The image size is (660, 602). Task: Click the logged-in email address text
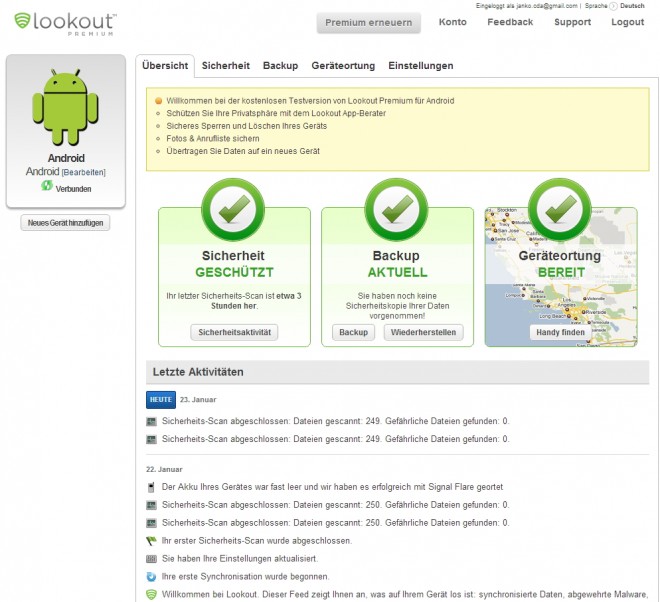[548, 6]
